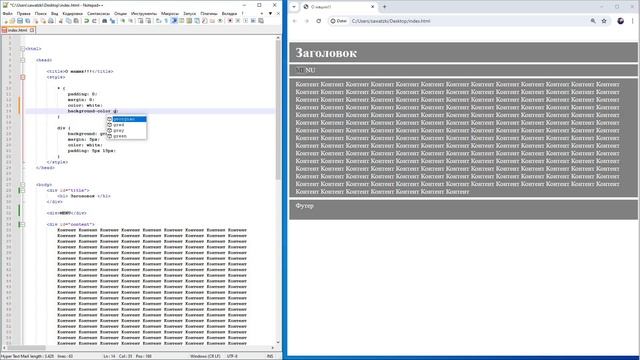
Task: Toggle Word Wrap in Notepad++ toolbar
Action: coord(158,21)
